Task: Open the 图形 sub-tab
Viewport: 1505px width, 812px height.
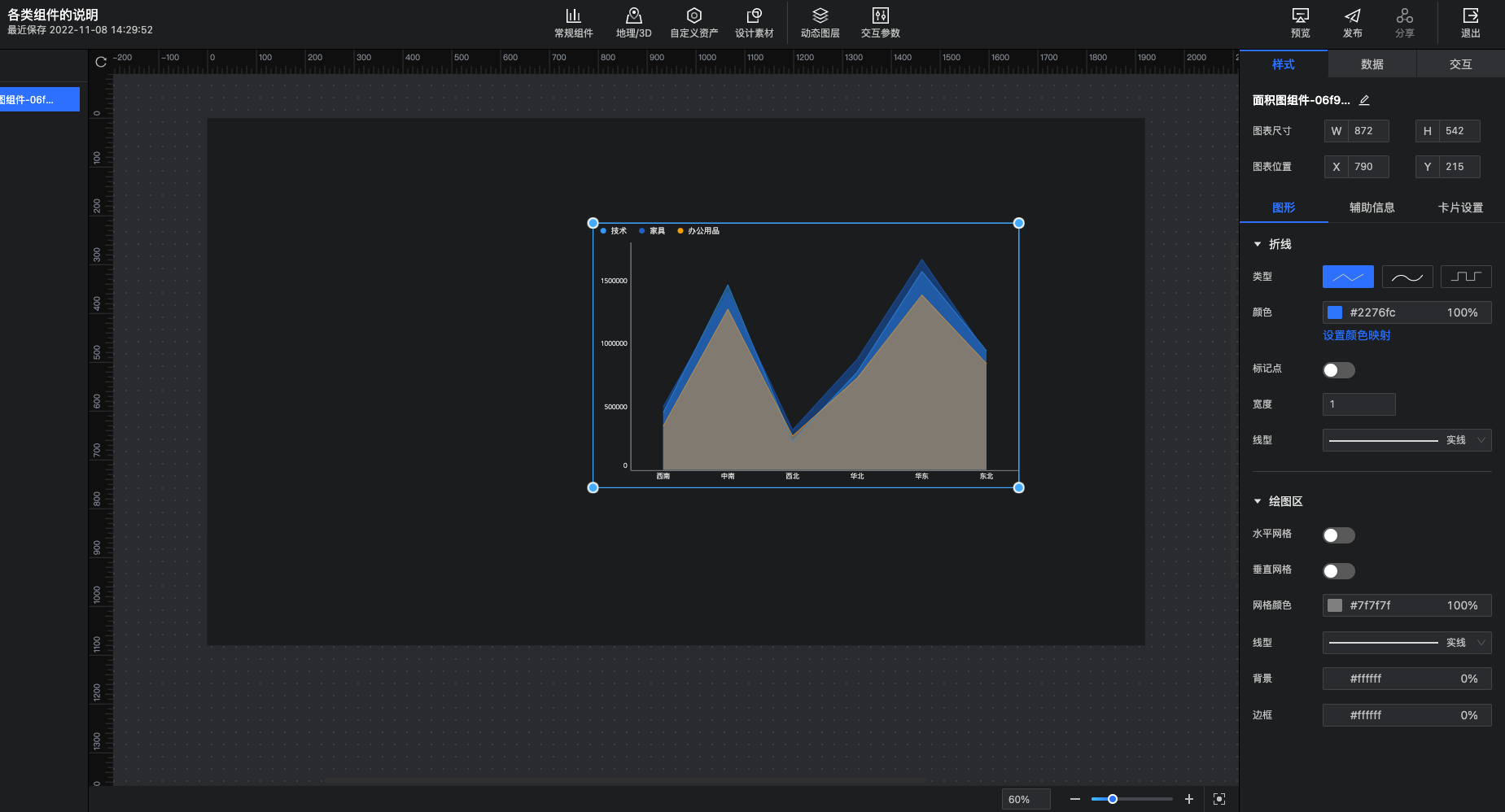Action: (x=1284, y=207)
